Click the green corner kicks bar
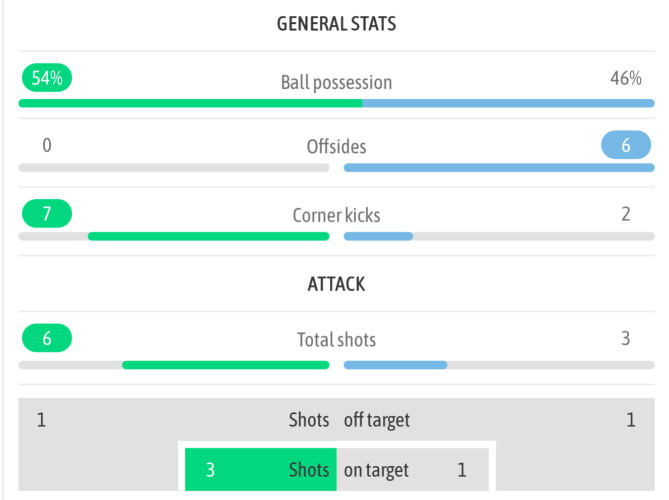 208,236
